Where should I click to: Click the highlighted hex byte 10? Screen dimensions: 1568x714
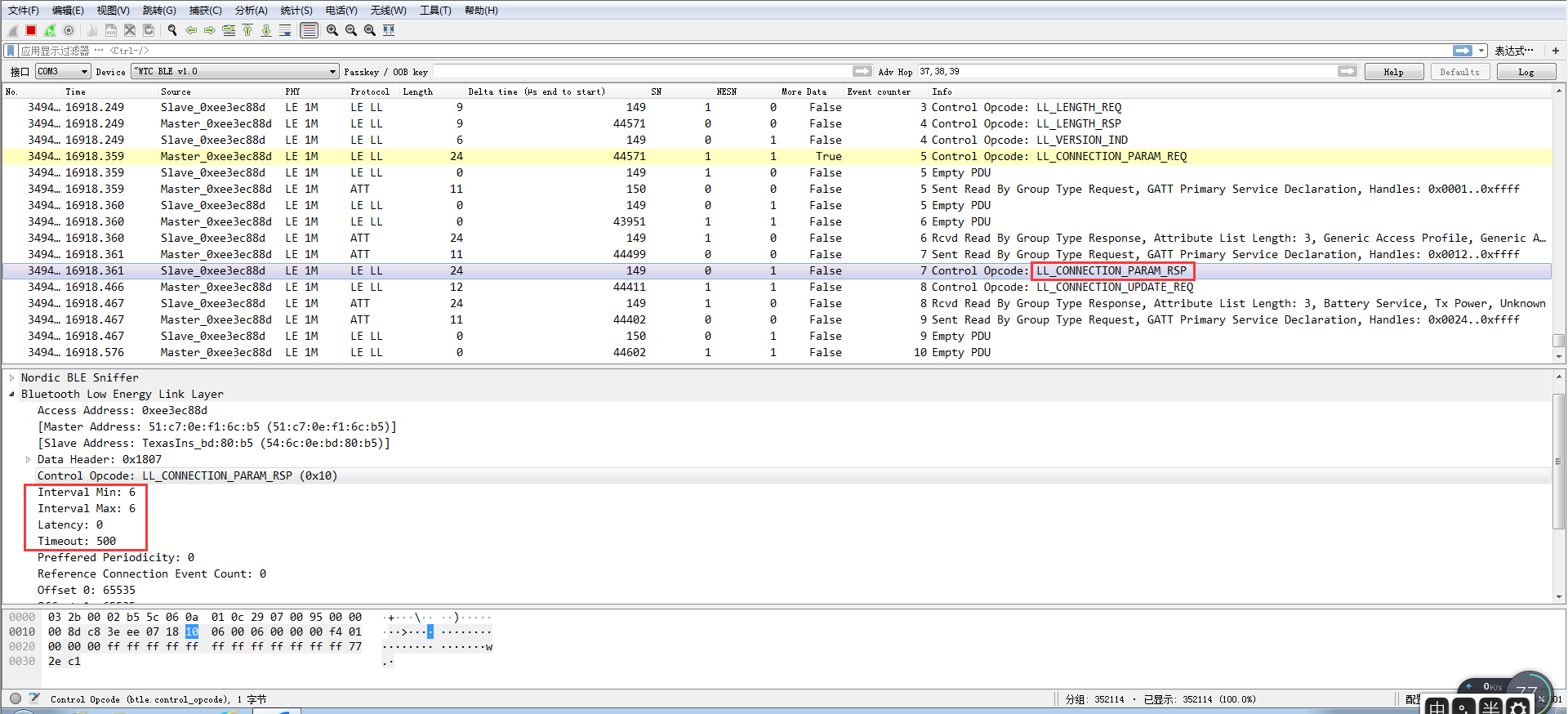pos(192,631)
